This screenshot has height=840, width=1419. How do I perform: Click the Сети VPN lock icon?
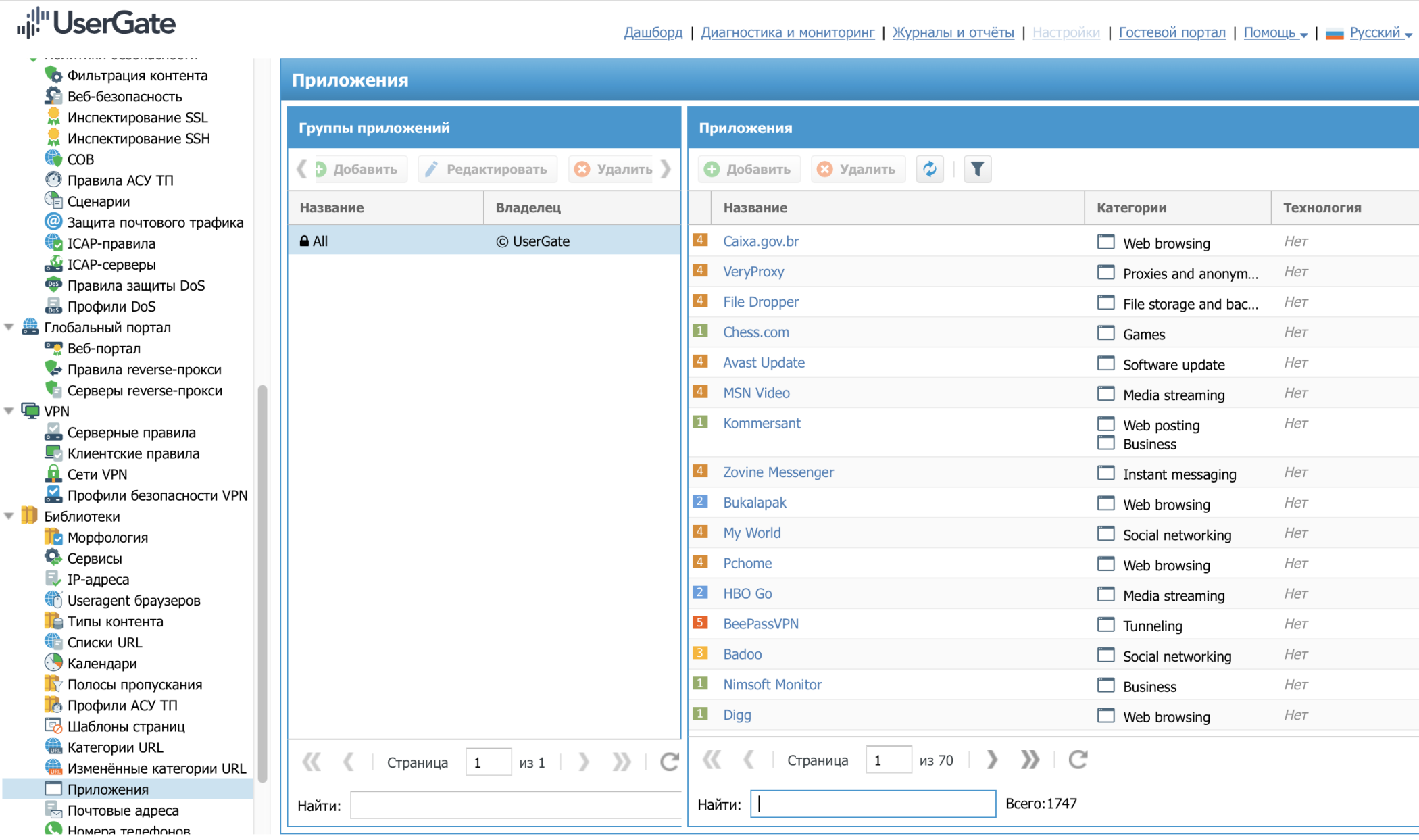pyautogui.click(x=53, y=474)
